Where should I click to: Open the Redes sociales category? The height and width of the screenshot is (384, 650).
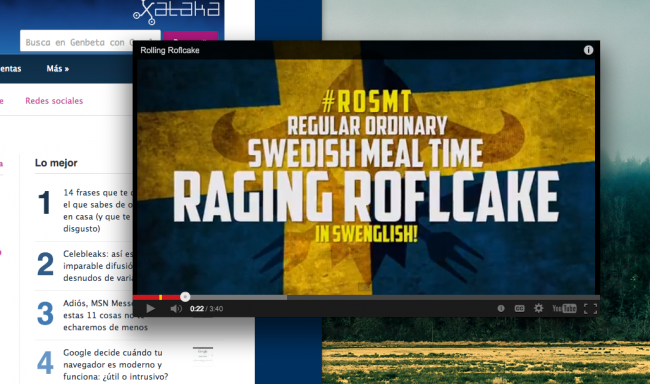[x=54, y=101]
